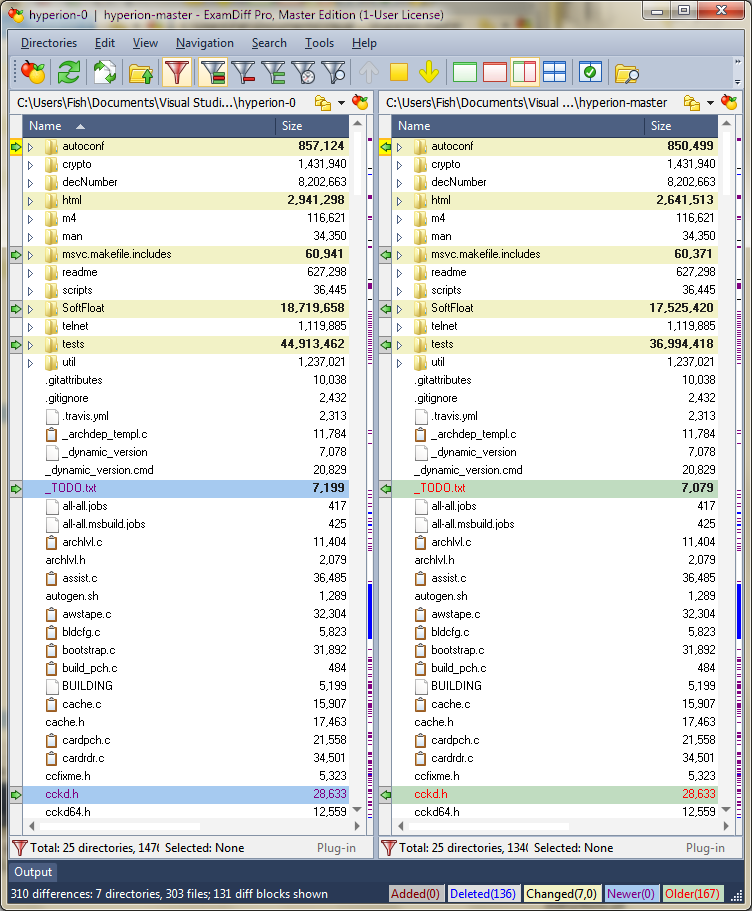Click green arrow beside left _TODO.txt
This screenshot has height=911, width=752.
click(16, 489)
